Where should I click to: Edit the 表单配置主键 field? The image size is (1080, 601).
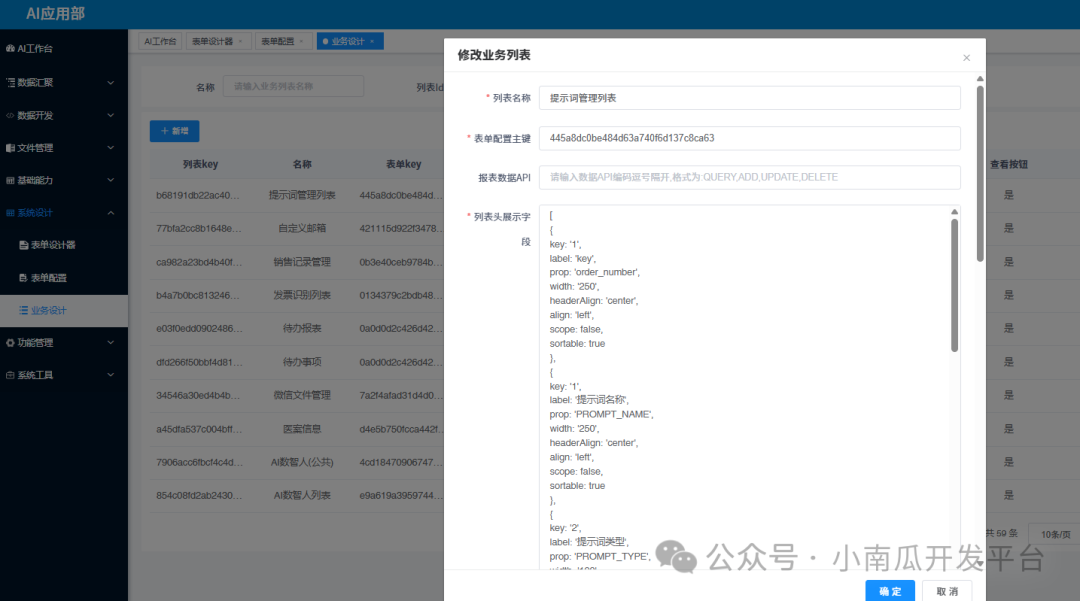[x=749, y=138]
